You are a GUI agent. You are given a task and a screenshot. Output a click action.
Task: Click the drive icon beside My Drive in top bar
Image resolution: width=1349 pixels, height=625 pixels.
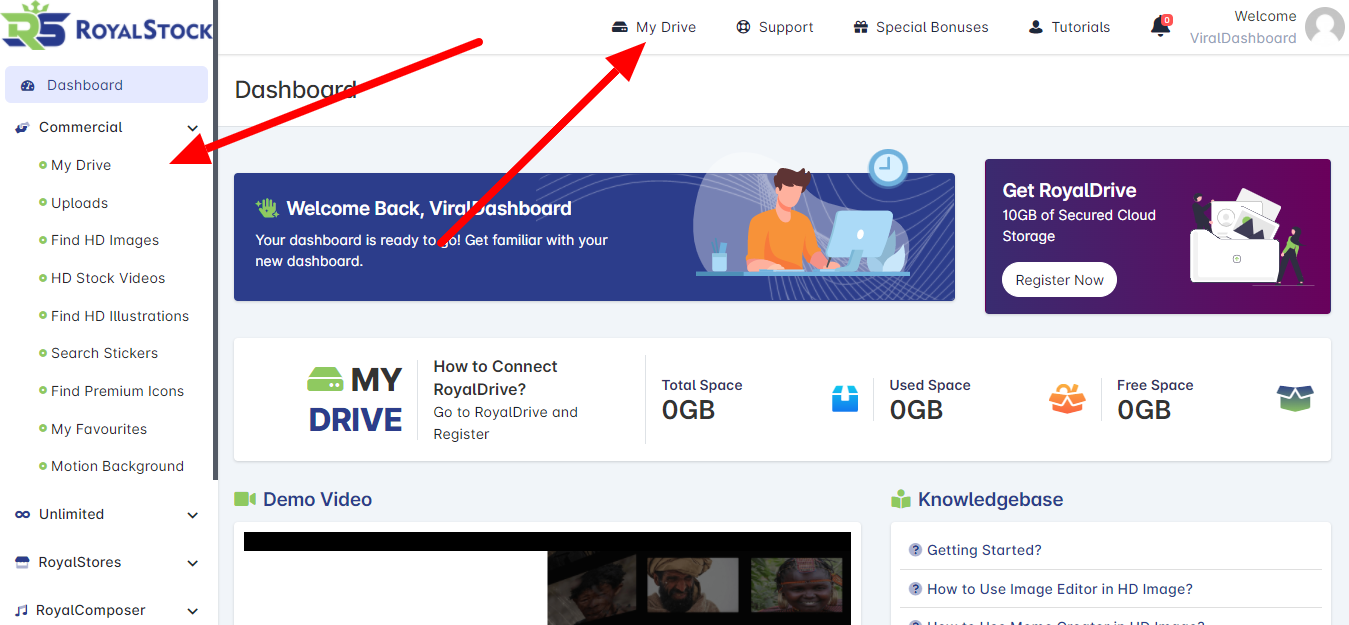coord(620,27)
